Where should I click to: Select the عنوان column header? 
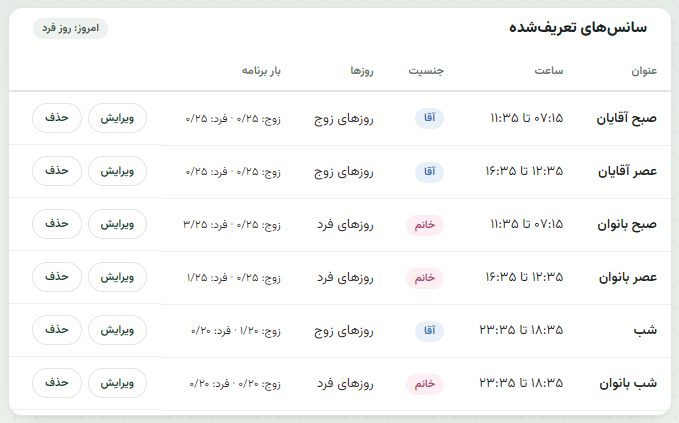tap(644, 71)
